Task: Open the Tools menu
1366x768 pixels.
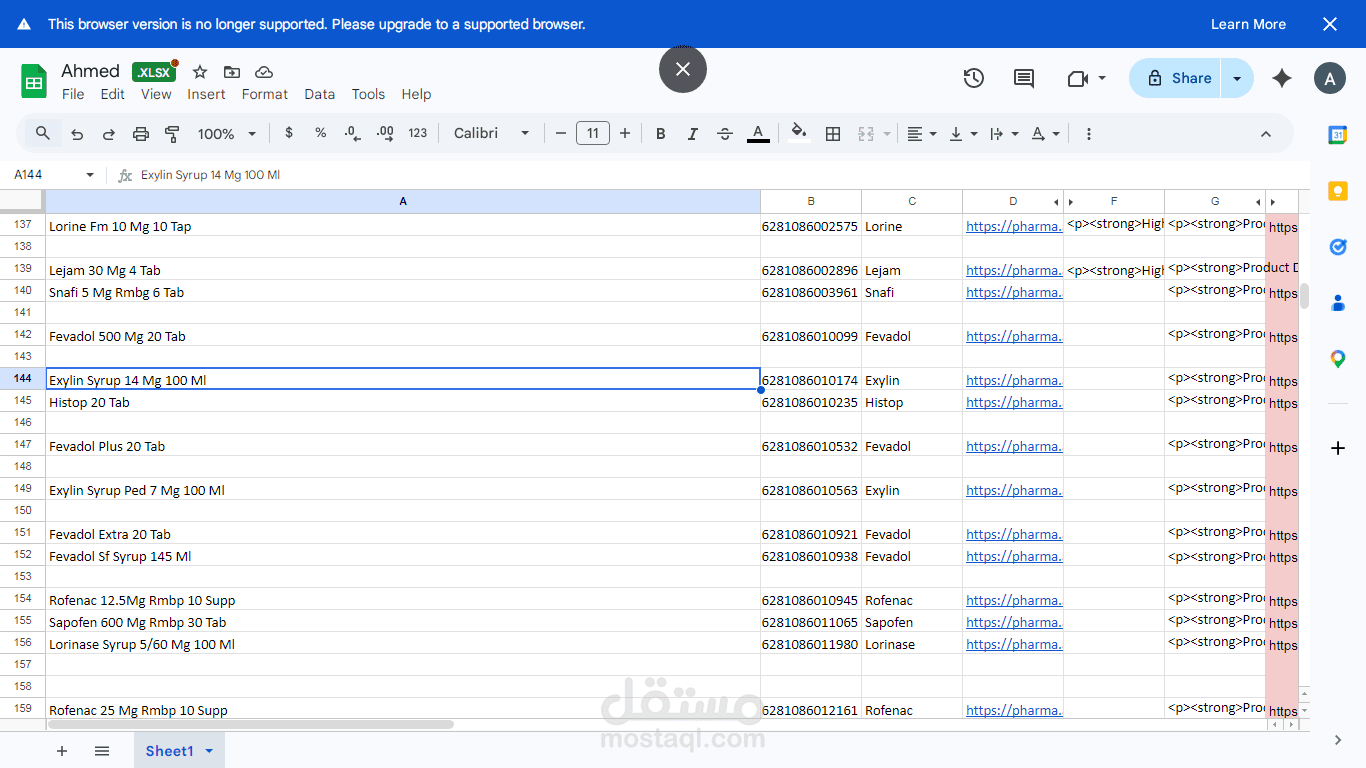Action: 368,94
